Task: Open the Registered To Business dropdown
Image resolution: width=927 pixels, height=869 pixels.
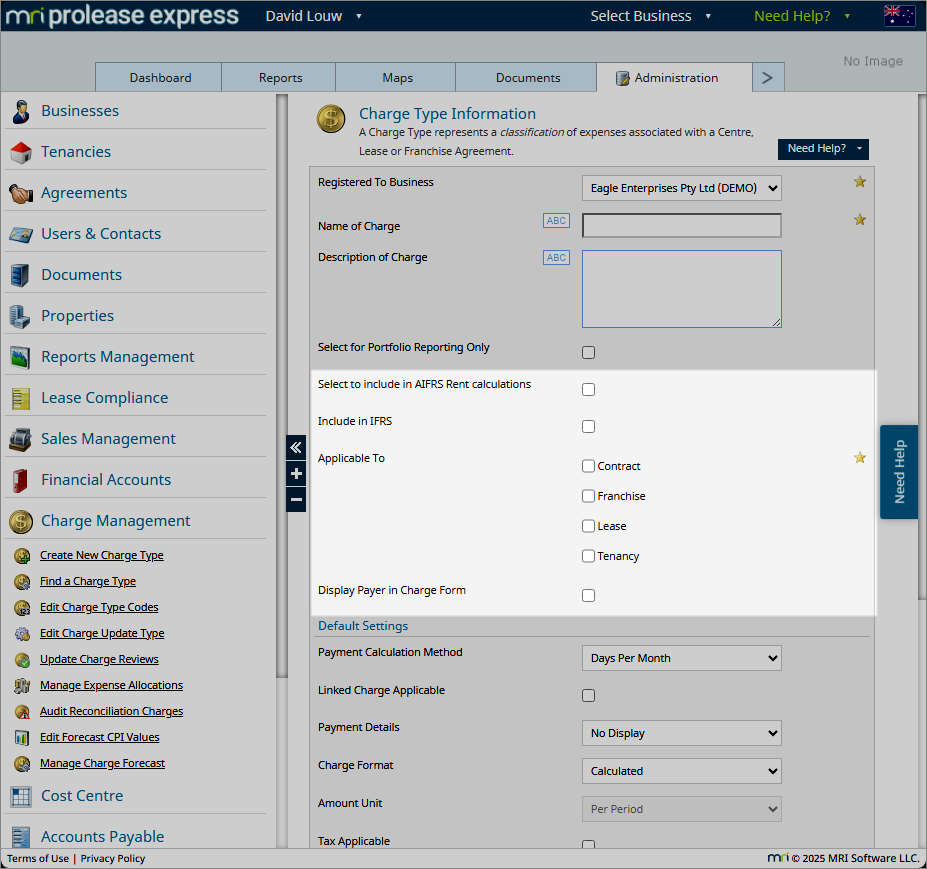Action: (x=682, y=189)
